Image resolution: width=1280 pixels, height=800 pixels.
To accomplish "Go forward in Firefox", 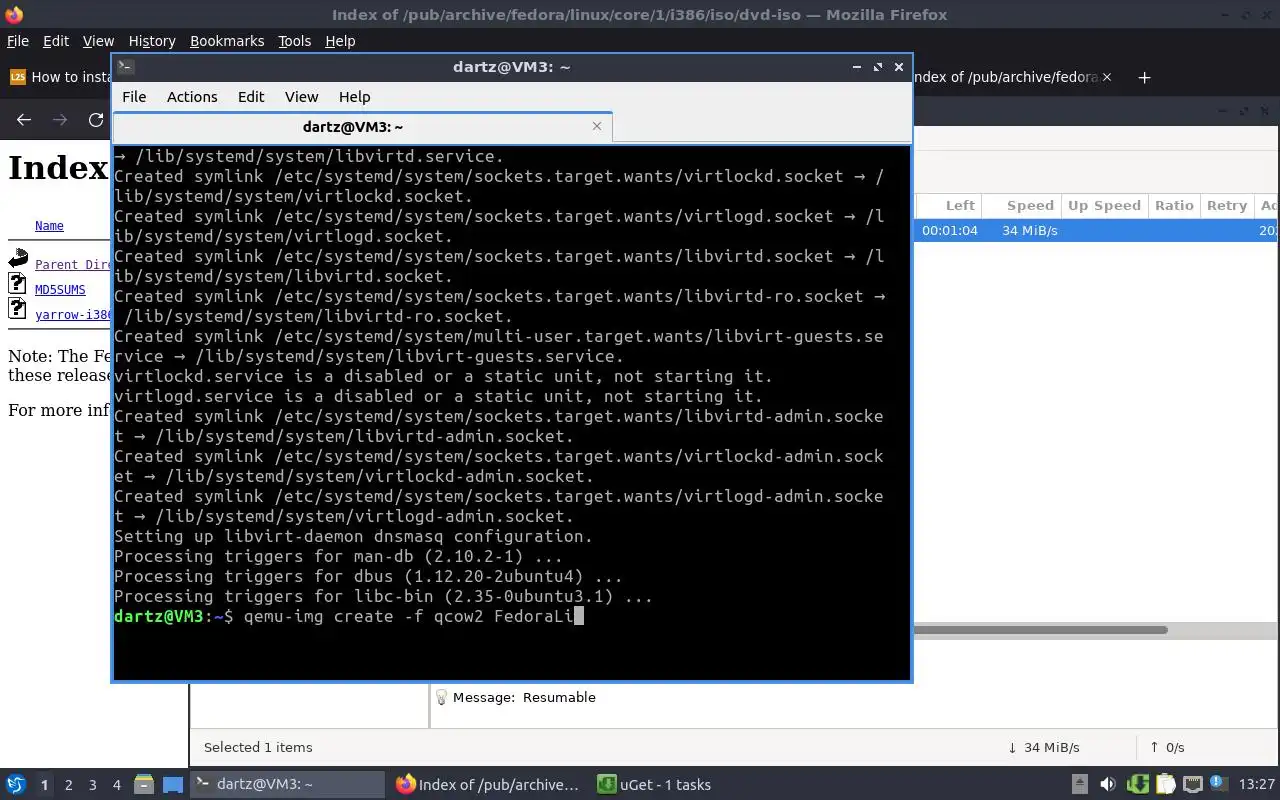I will 60,120.
